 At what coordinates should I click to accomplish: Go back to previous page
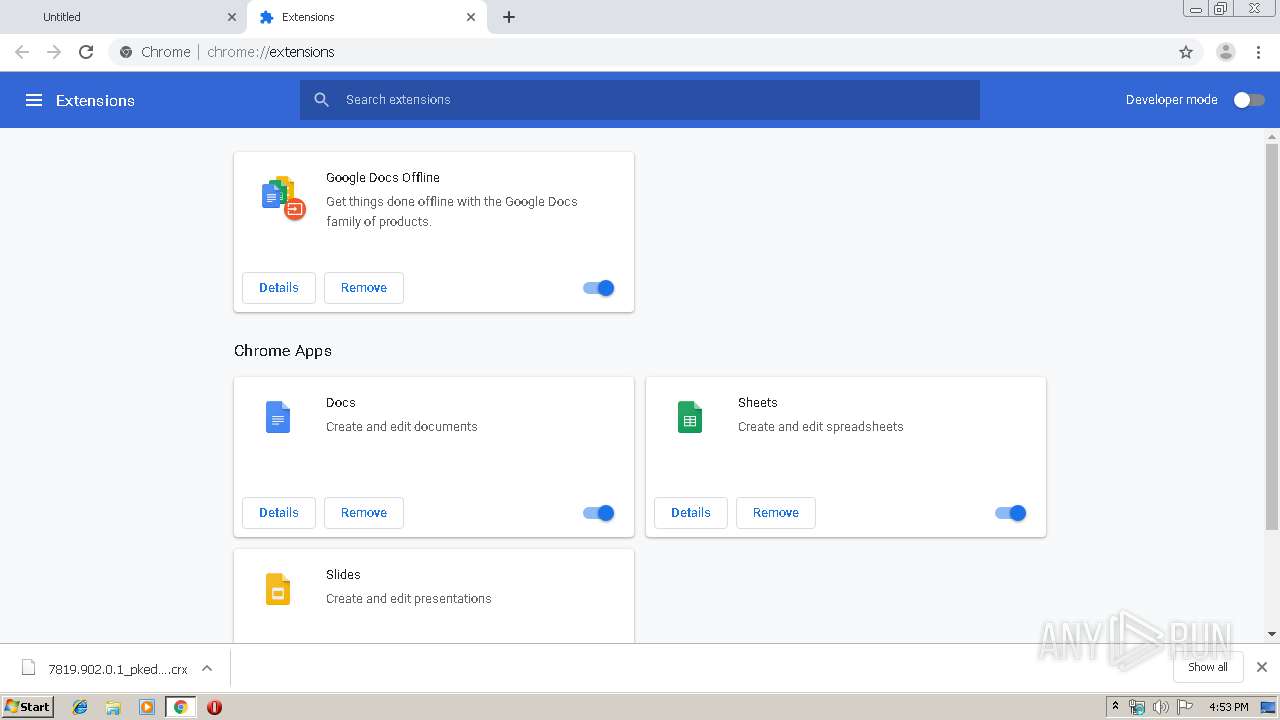[x=22, y=52]
